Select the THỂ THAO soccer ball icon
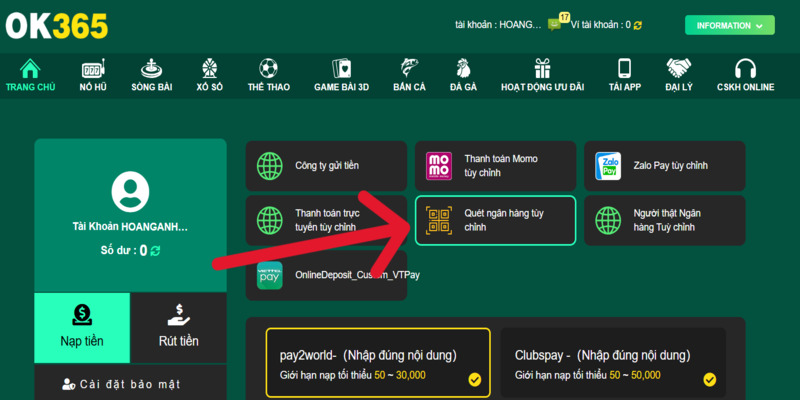 coord(268,69)
